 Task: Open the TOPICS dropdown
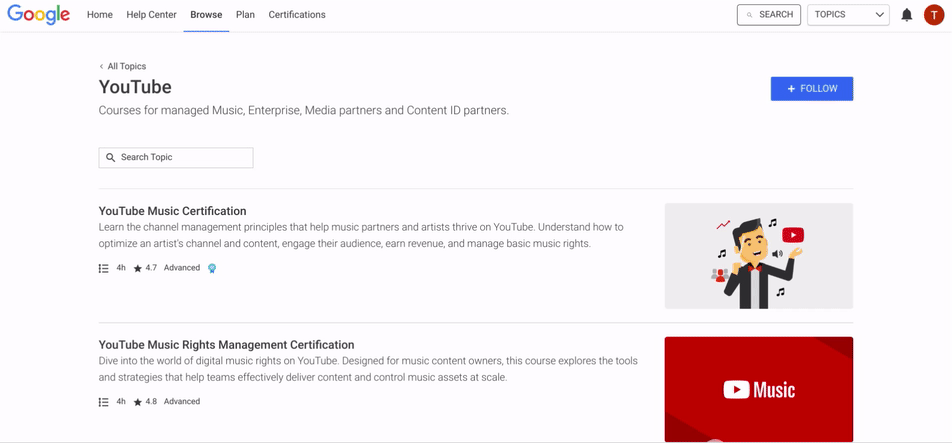pyautogui.click(x=848, y=15)
